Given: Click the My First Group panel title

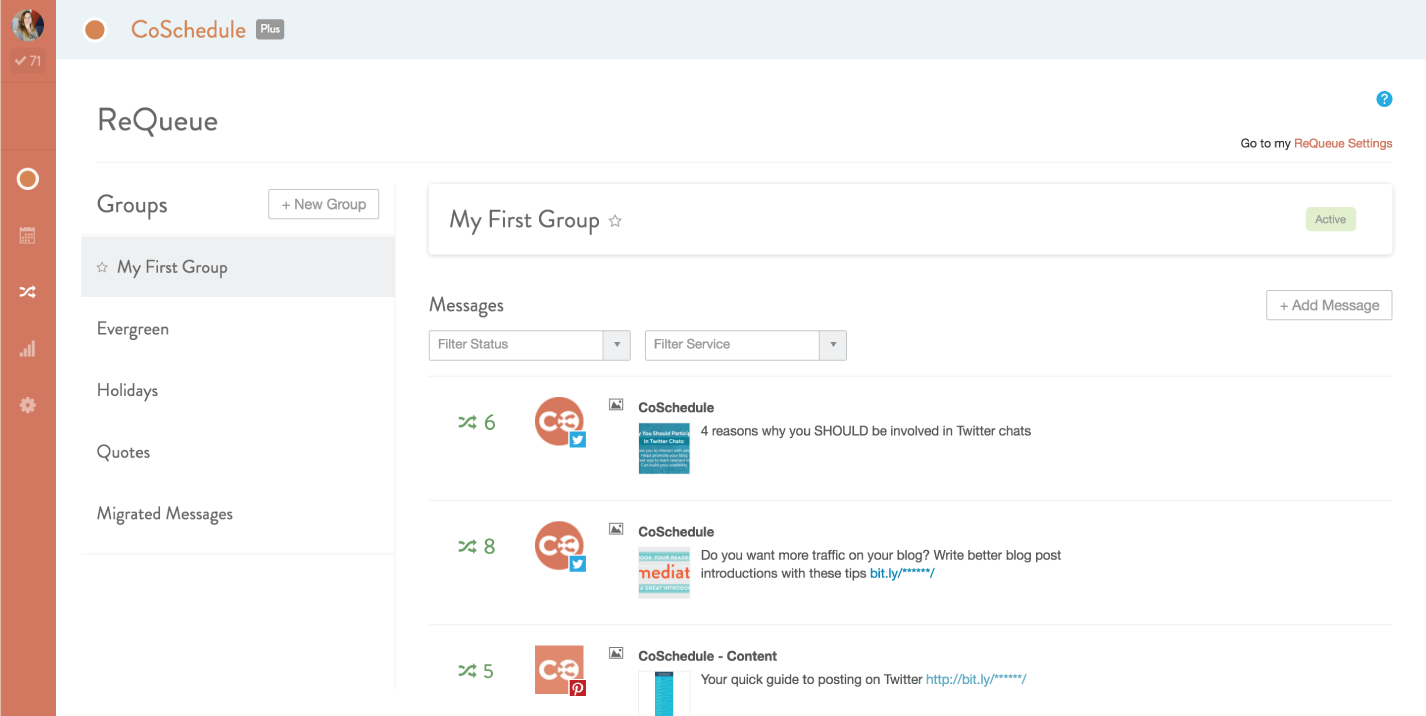Looking at the screenshot, I should pyautogui.click(x=524, y=220).
